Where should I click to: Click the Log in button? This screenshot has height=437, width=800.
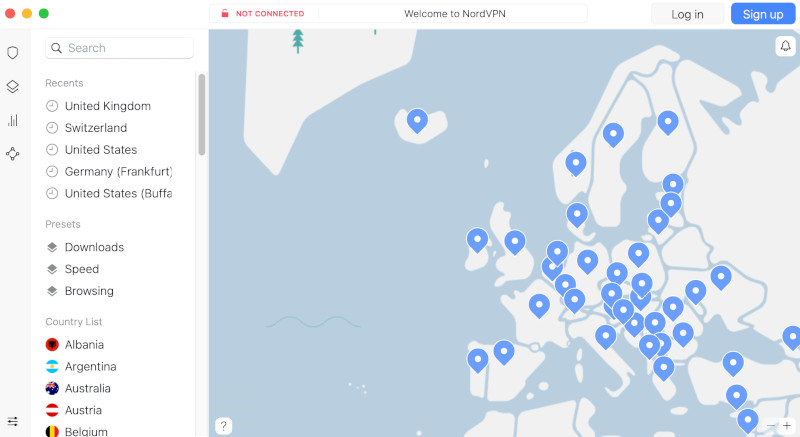[x=687, y=14]
